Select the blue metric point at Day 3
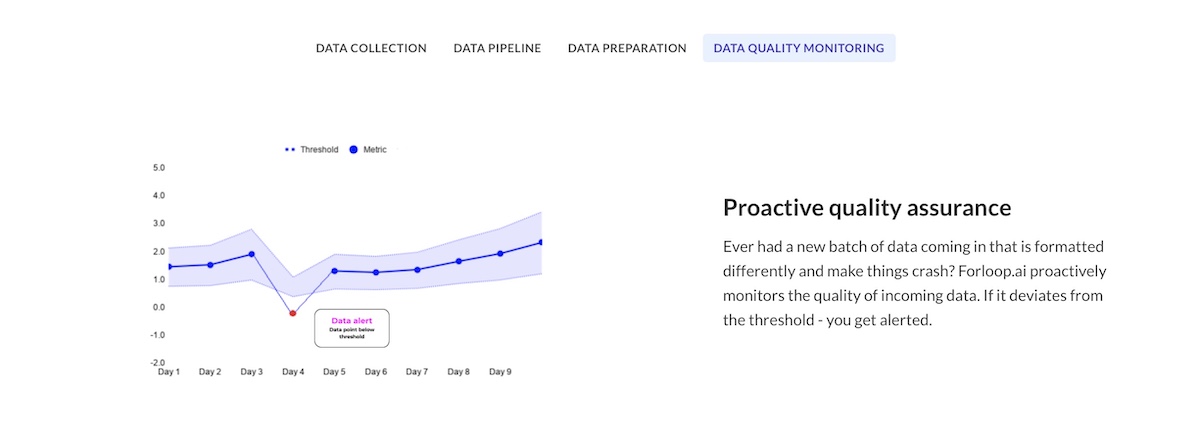Image resolution: width=1200 pixels, height=436 pixels. coord(252,254)
